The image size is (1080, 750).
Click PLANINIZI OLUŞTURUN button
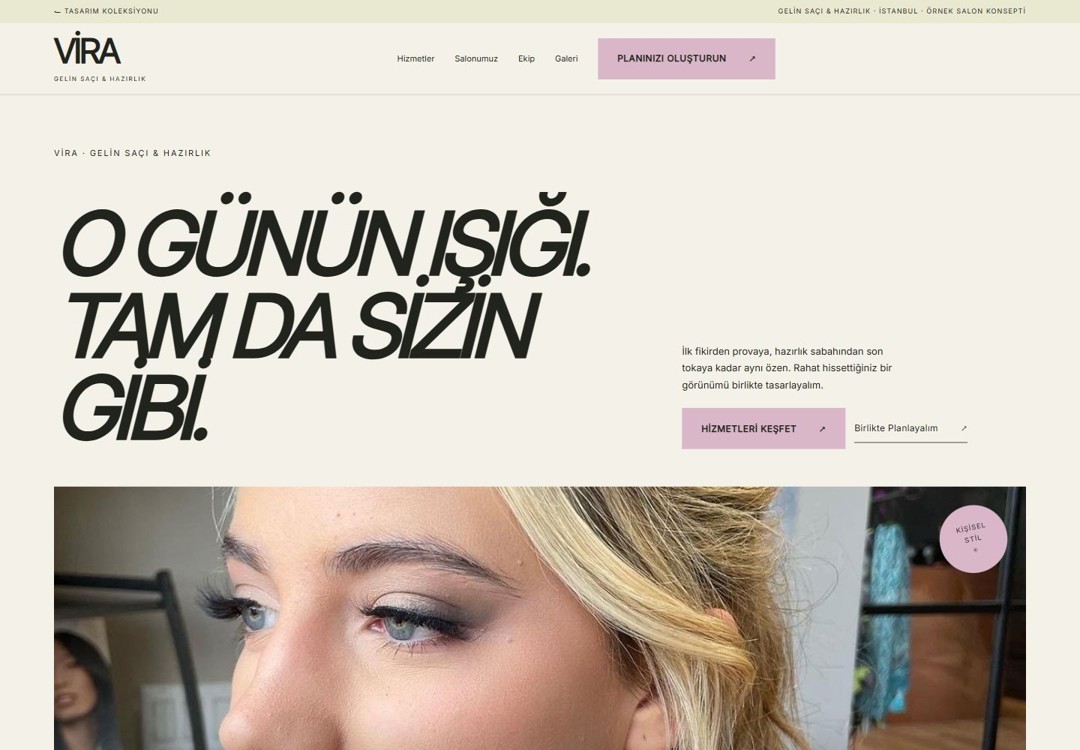[x=686, y=59]
